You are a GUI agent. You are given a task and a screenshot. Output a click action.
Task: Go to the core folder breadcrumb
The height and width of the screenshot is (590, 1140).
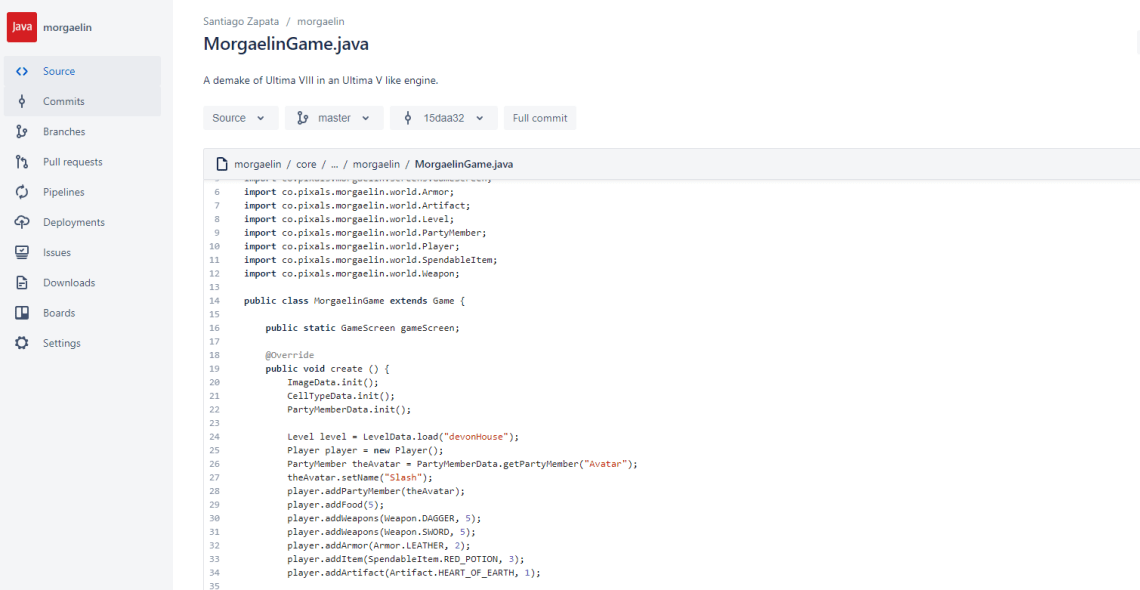point(306,164)
